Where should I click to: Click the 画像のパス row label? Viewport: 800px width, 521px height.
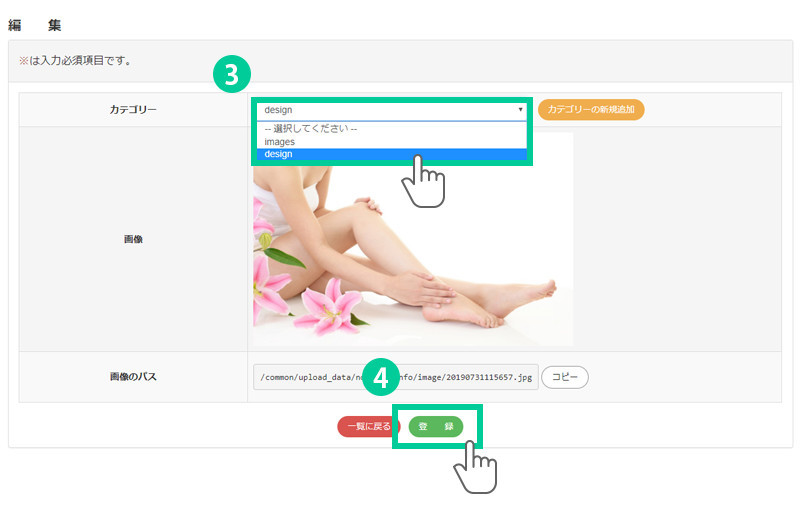133,377
